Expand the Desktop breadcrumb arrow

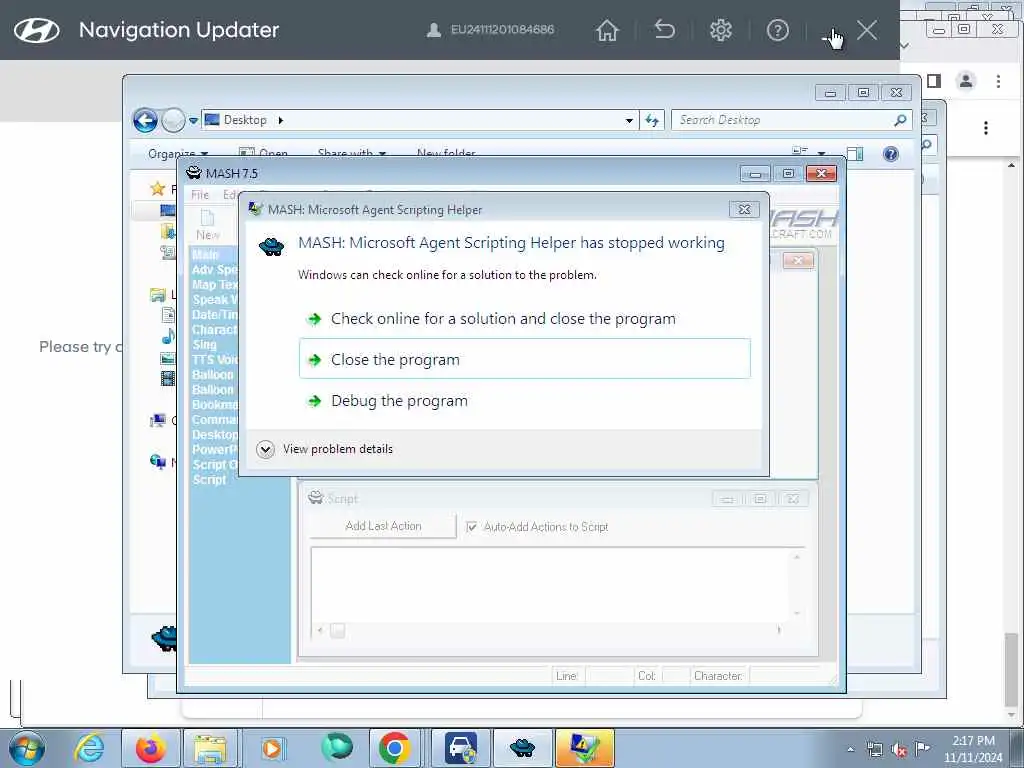(281, 120)
